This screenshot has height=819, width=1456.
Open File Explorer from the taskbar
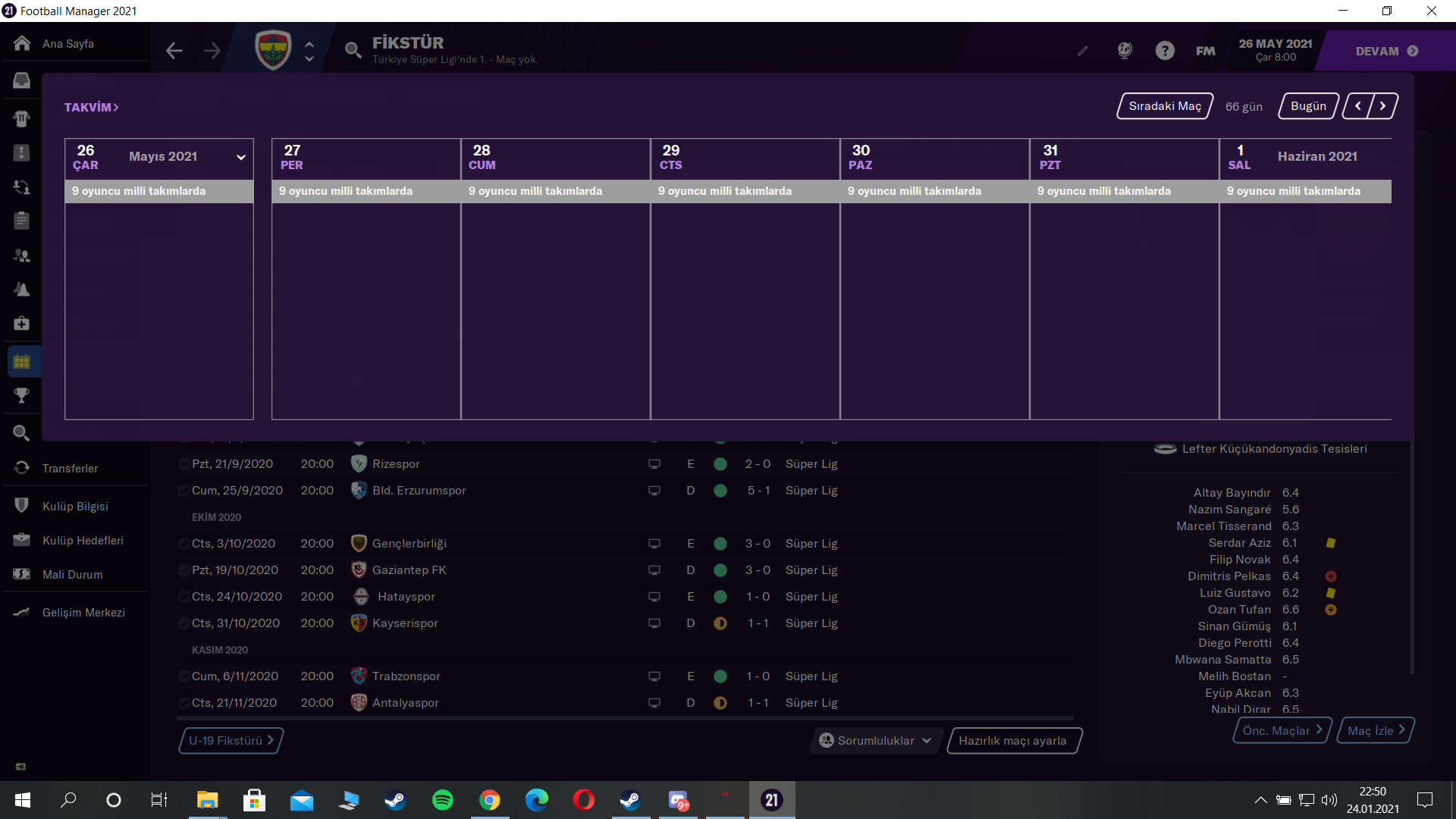click(x=207, y=800)
